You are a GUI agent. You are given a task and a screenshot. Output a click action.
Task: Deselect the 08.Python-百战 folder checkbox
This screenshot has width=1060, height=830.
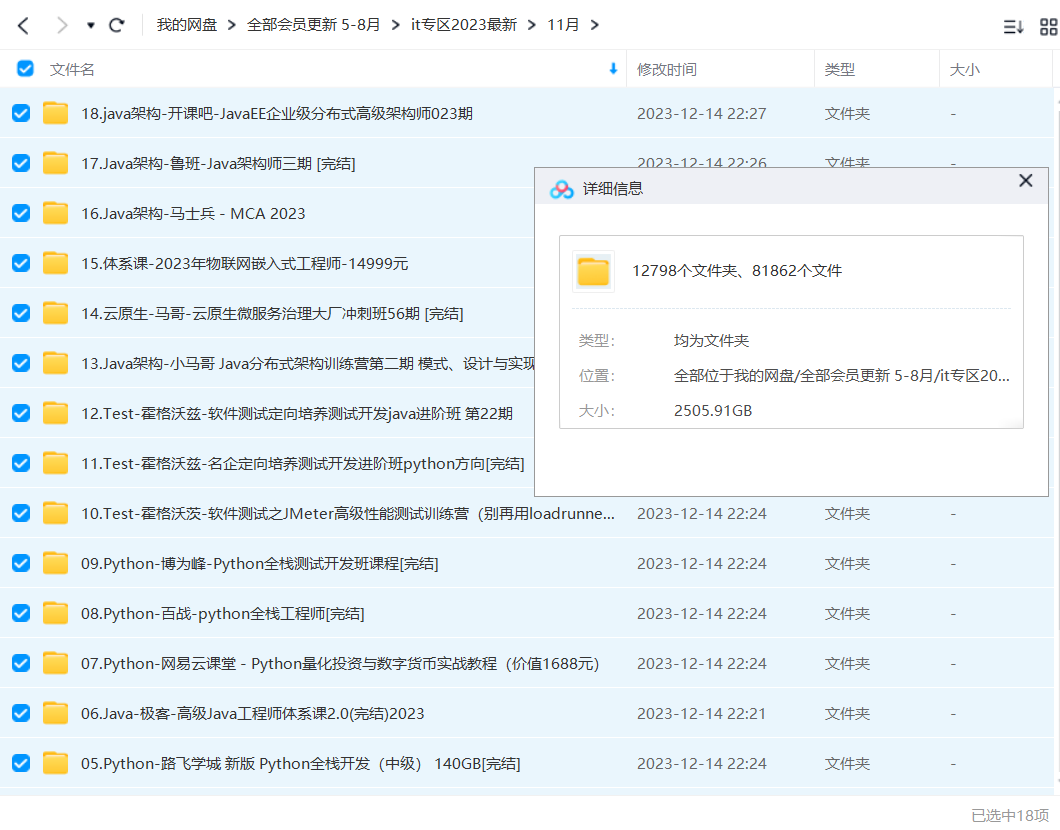point(20,613)
